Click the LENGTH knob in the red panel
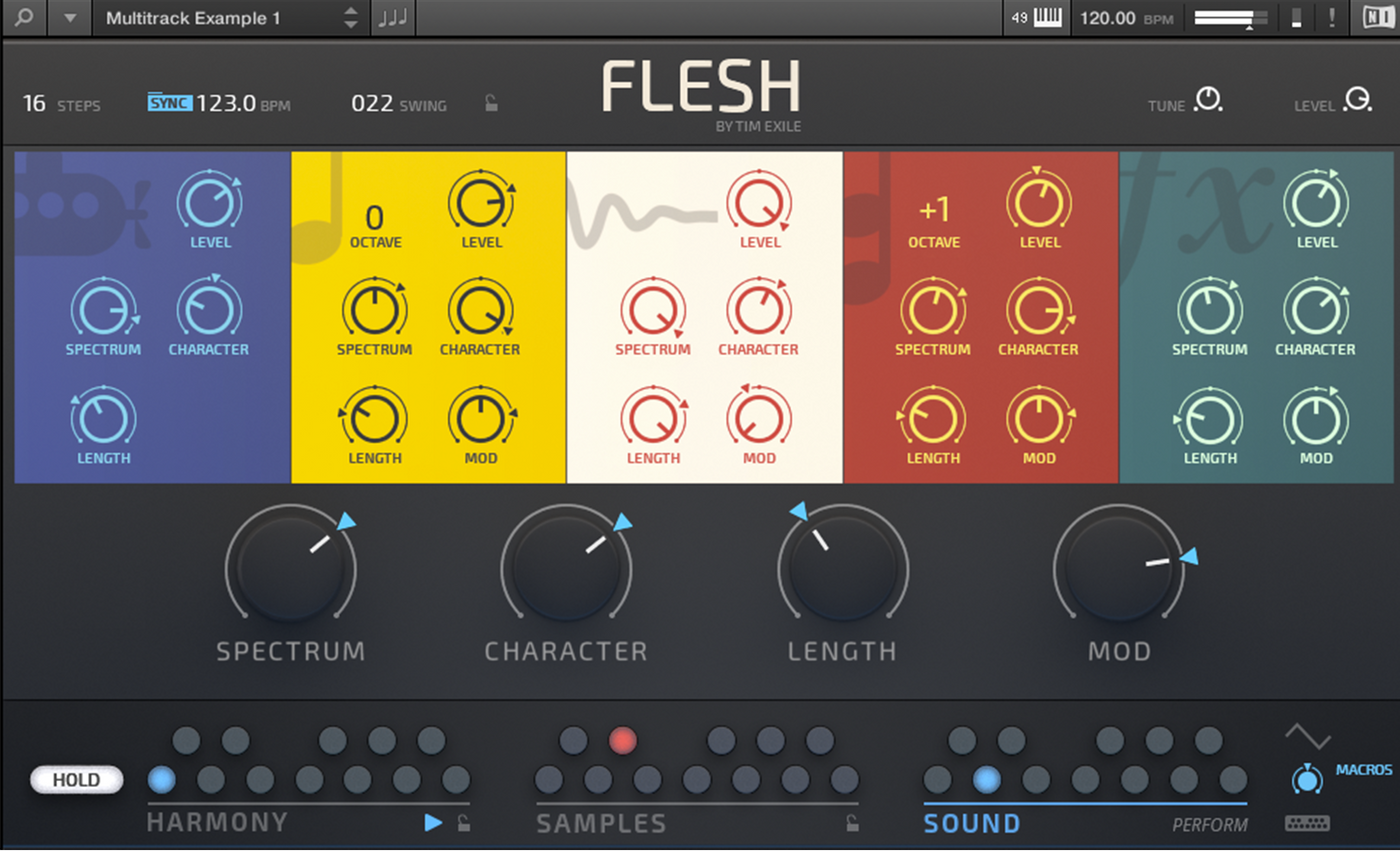Viewport: 1400px width, 857px height. tap(933, 418)
